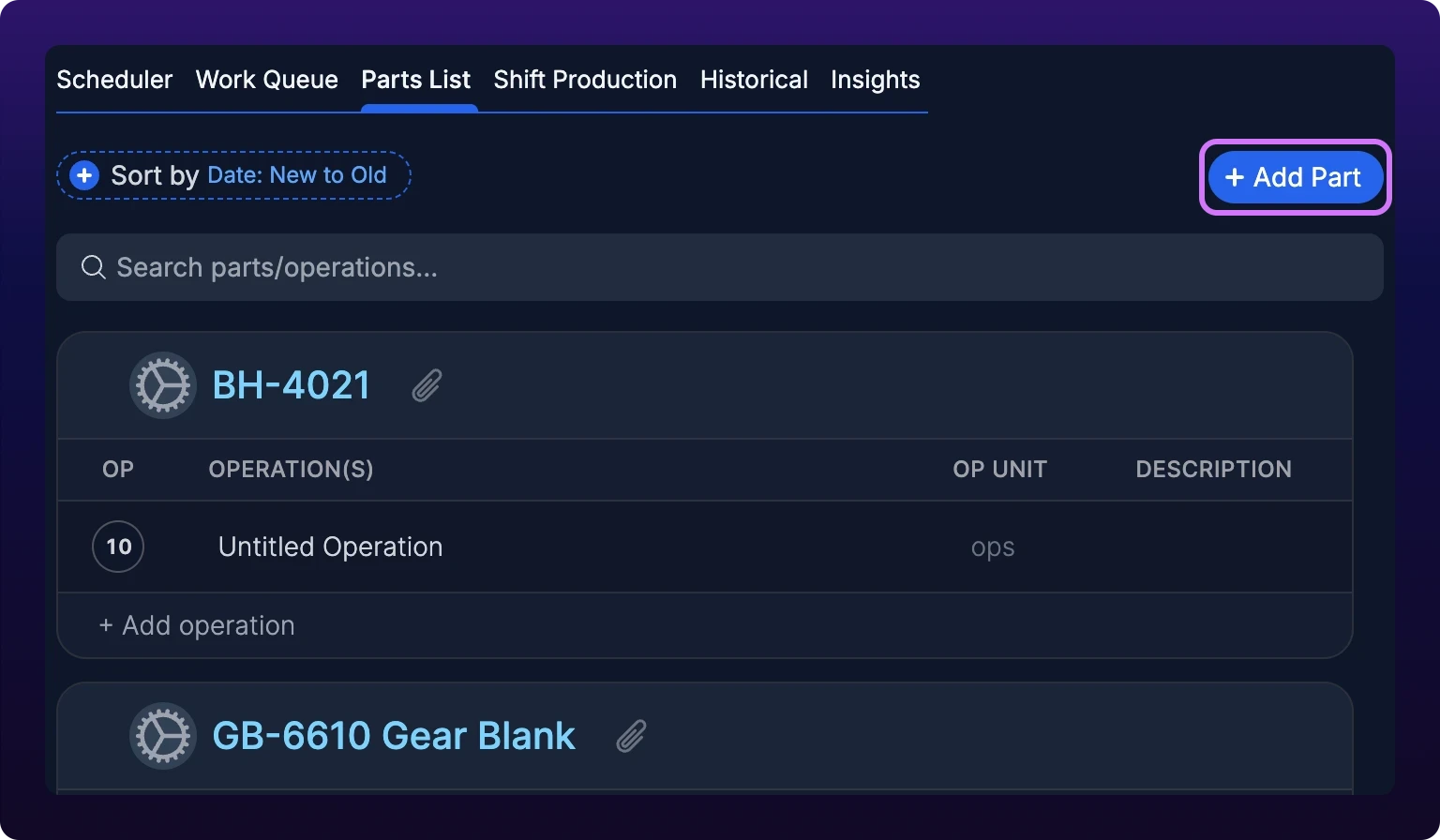This screenshot has height=840, width=1440.
Task: Open the GB-6610 Gear Blank part link
Action: pyautogui.click(x=394, y=736)
